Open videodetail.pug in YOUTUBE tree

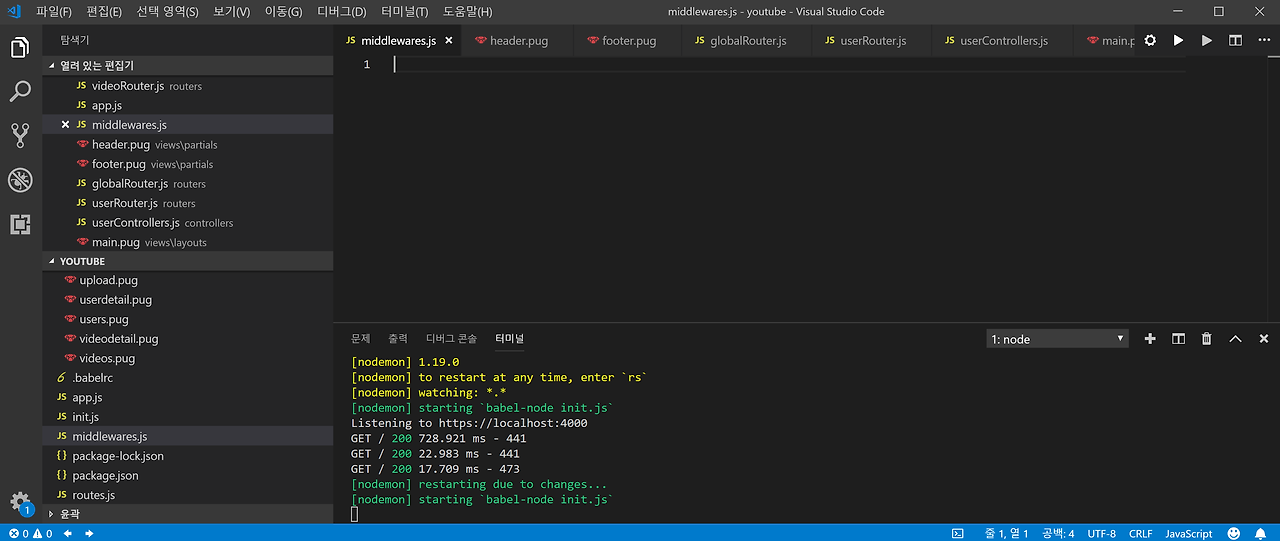(x=187, y=339)
